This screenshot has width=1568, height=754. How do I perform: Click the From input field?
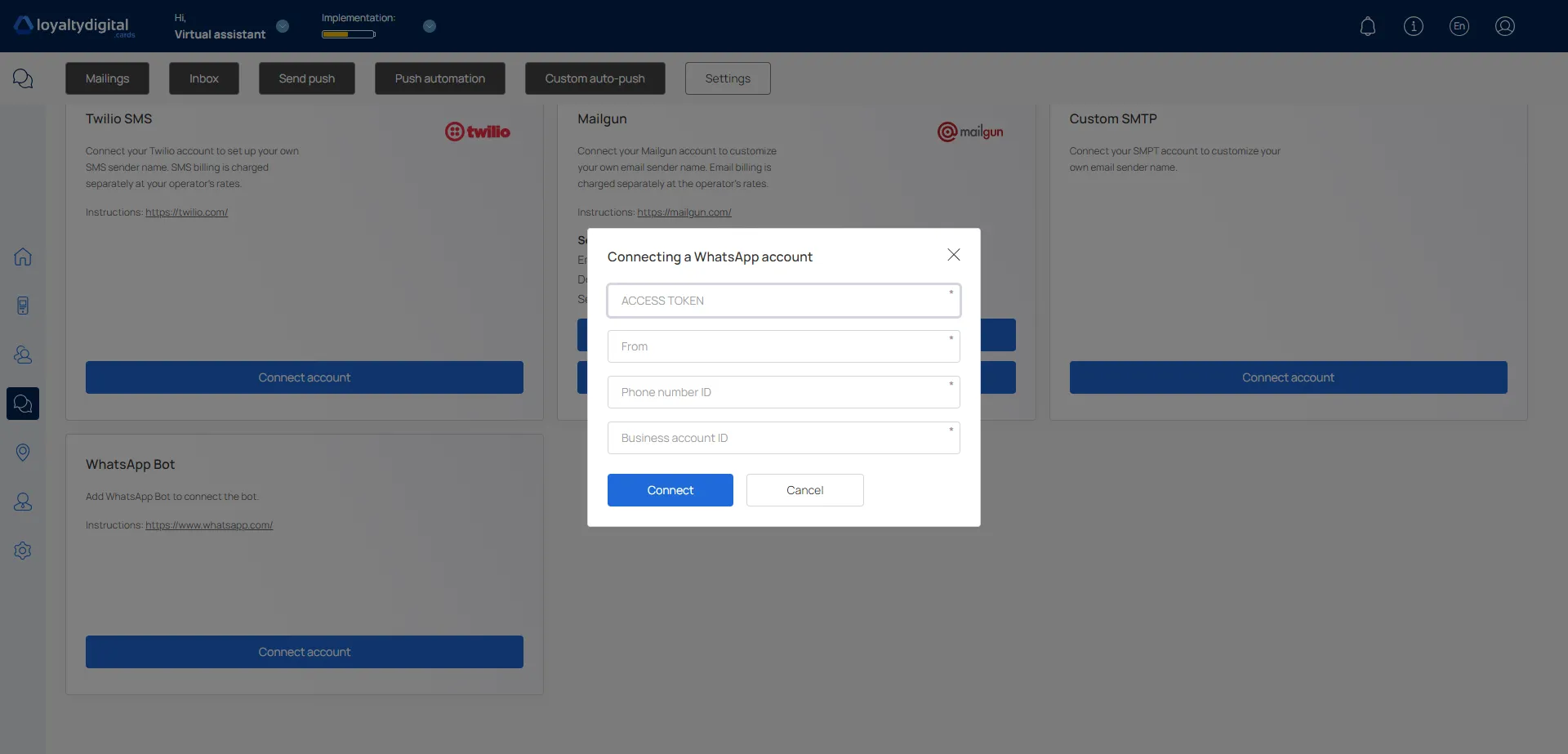tap(784, 346)
